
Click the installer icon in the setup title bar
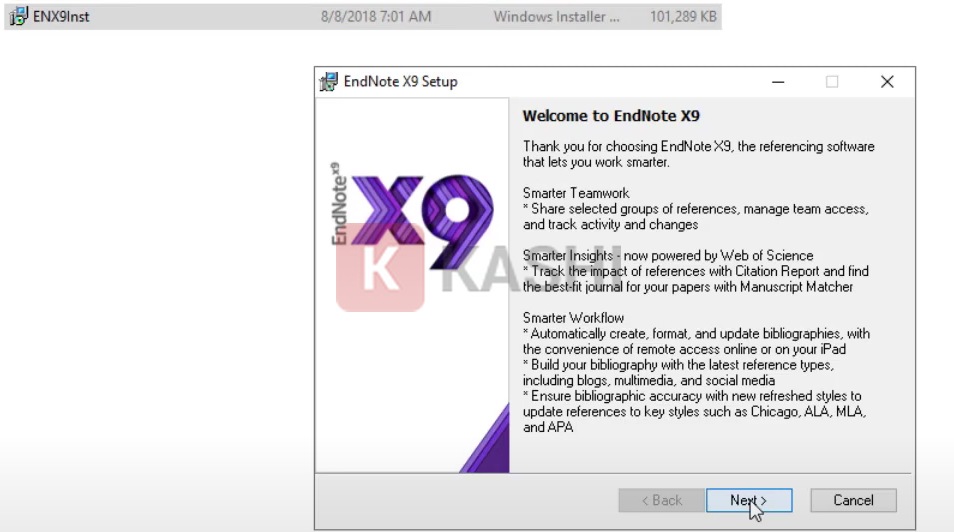(329, 82)
